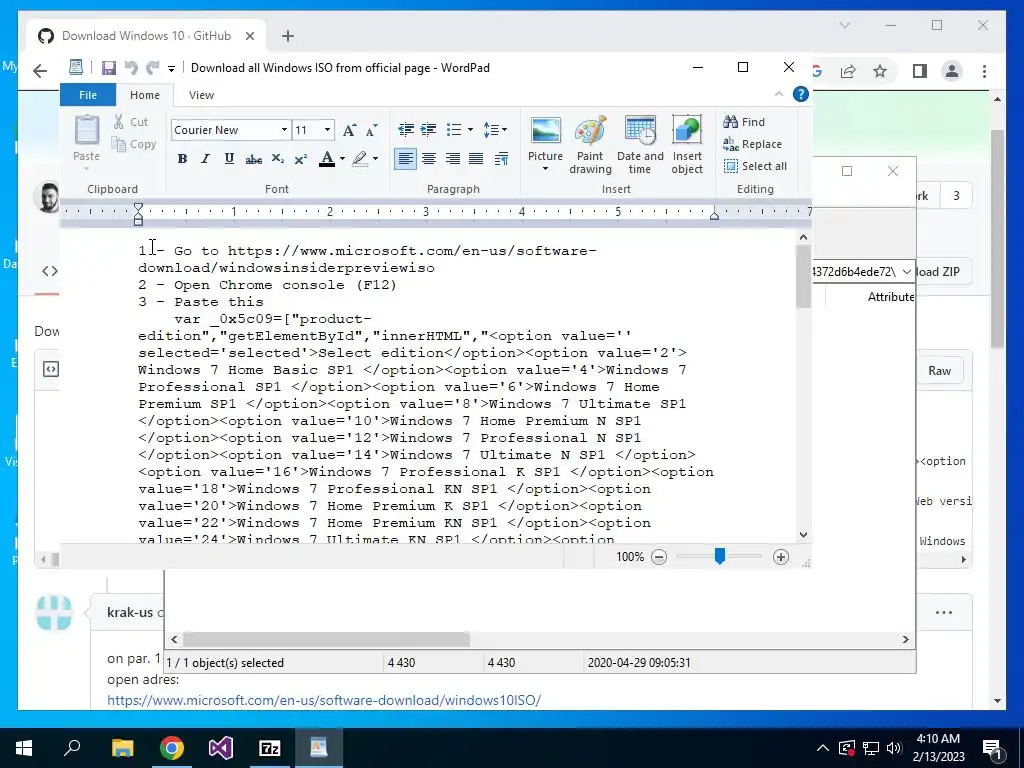Image resolution: width=1024 pixels, height=768 pixels.
Task: Open the font size 11 dropdown
Action: click(328, 130)
